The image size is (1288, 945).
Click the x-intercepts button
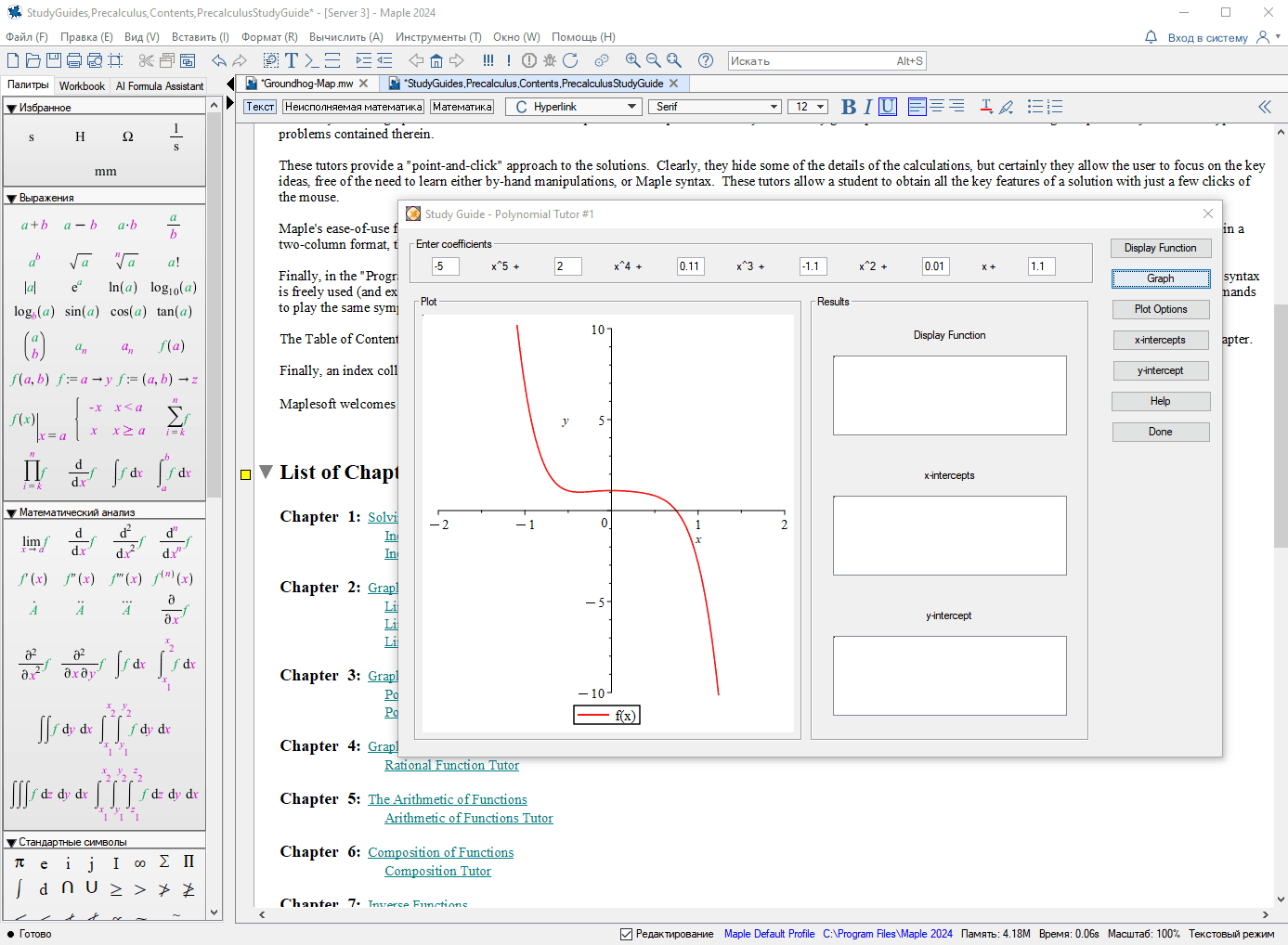coord(1160,340)
